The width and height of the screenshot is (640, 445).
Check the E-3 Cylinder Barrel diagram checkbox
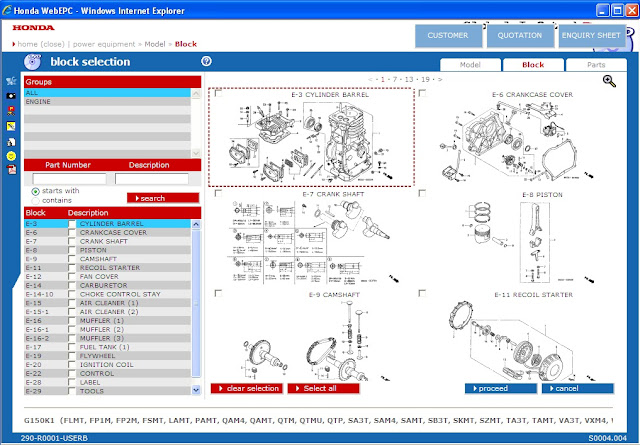tap(218, 93)
